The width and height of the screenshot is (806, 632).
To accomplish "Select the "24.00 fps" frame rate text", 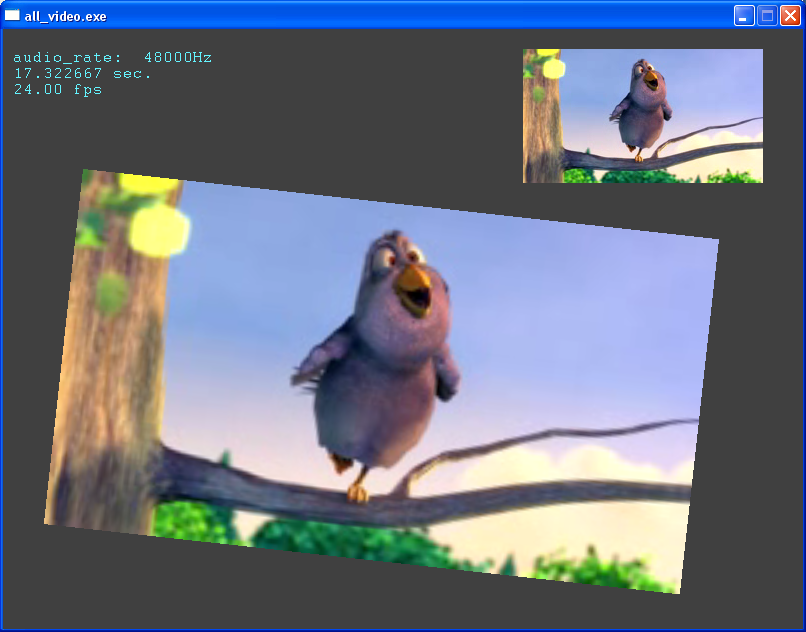I will (x=58, y=89).
